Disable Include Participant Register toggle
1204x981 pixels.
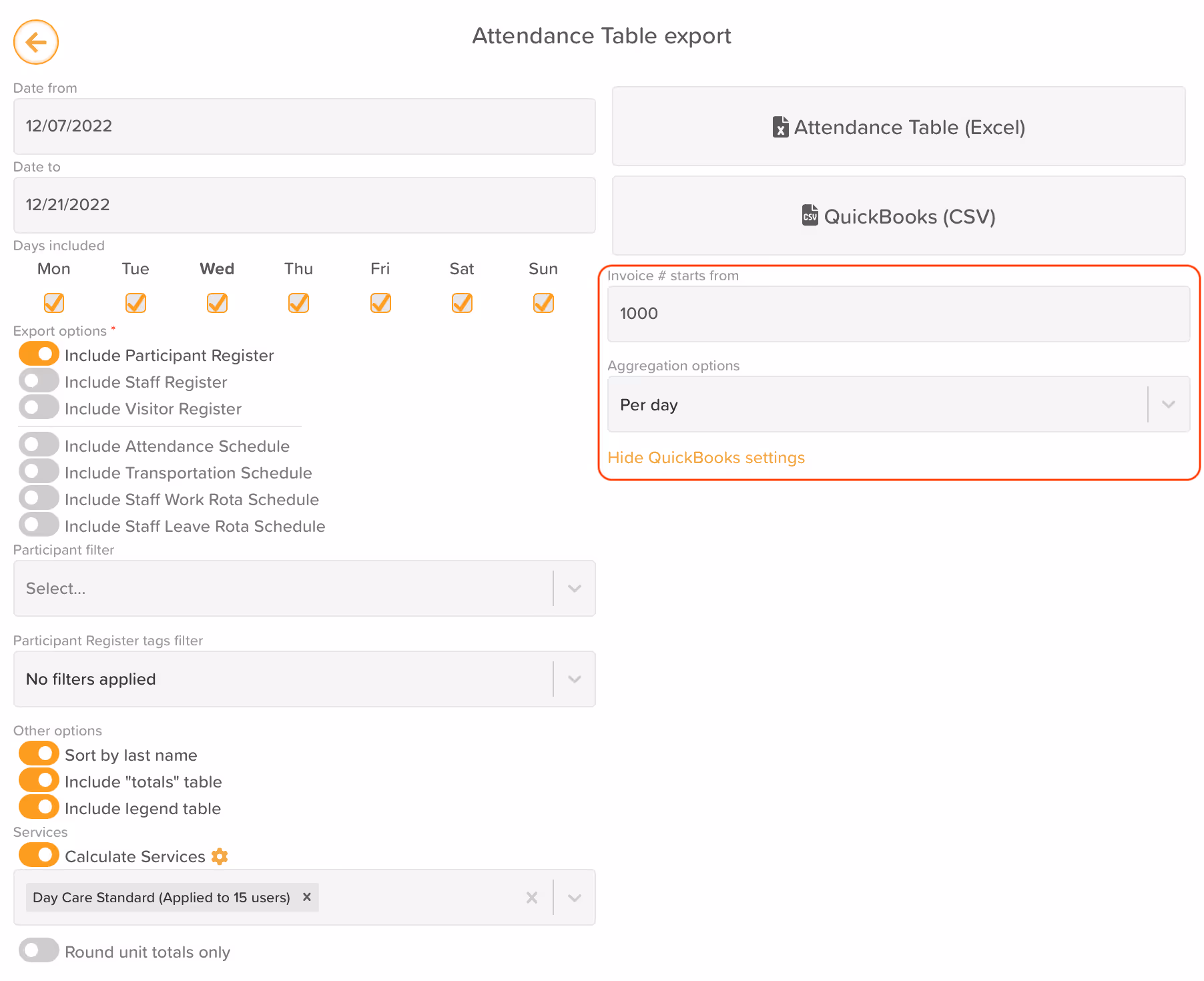pos(39,354)
